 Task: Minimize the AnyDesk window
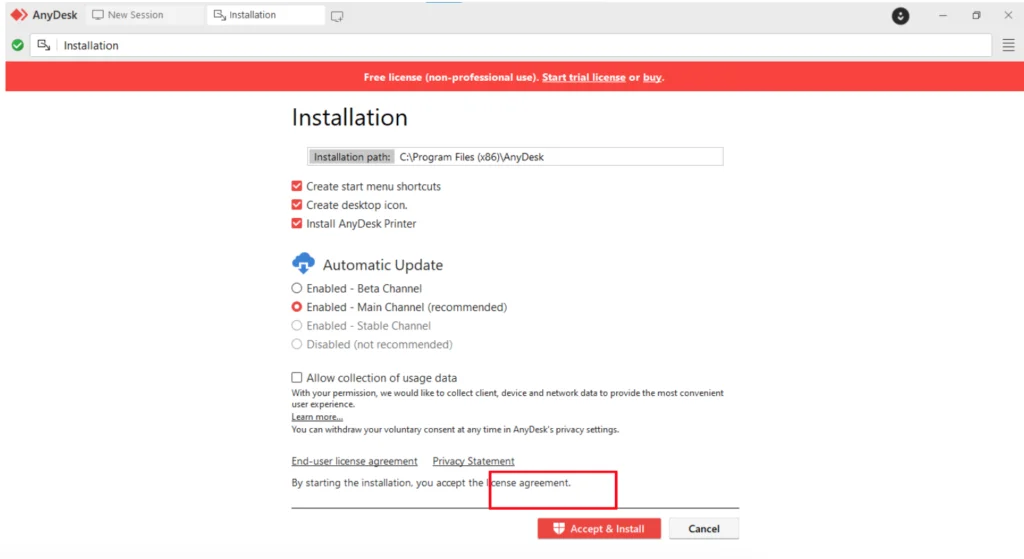pos(942,15)
